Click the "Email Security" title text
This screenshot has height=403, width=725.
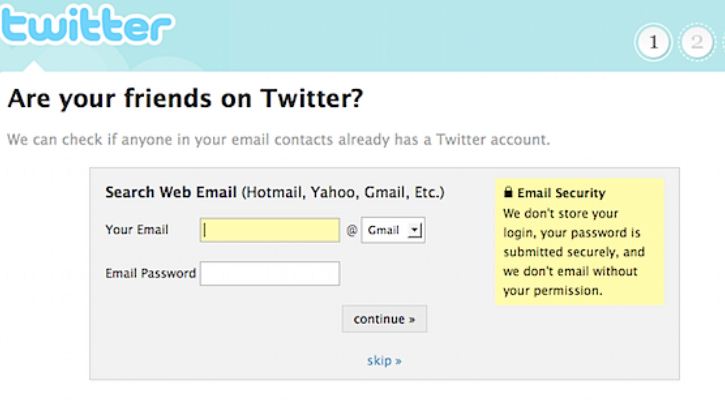click(561, 193)
